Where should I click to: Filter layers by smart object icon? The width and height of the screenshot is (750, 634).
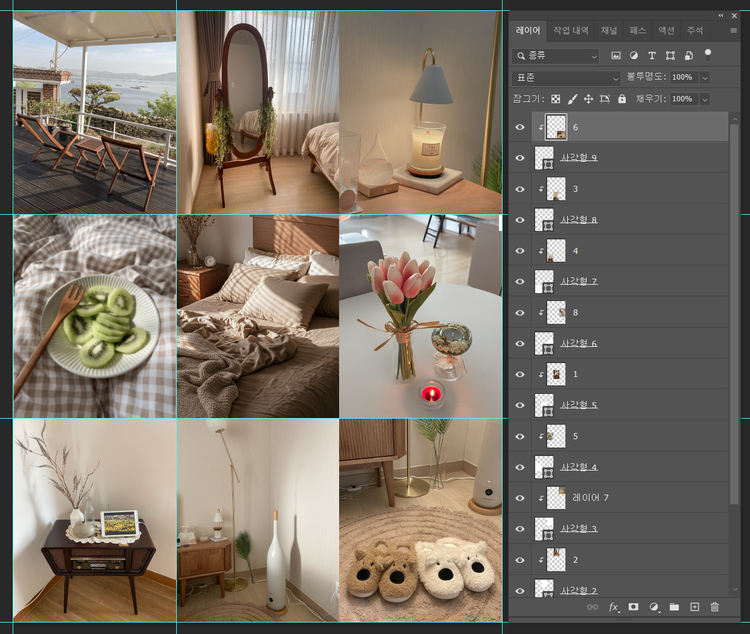(688, 56)
